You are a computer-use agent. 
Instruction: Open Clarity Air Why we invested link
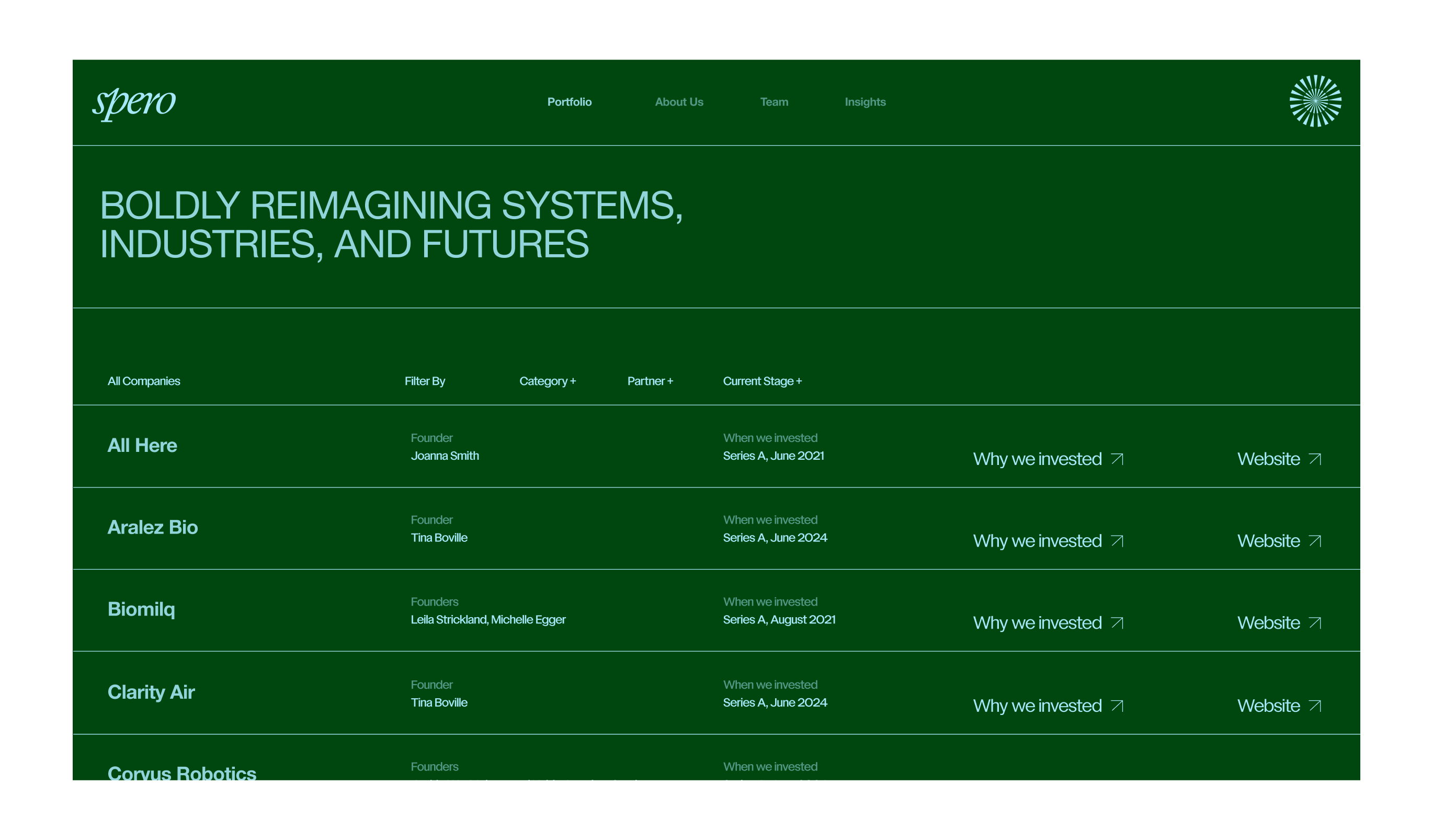coord(1037,706)
